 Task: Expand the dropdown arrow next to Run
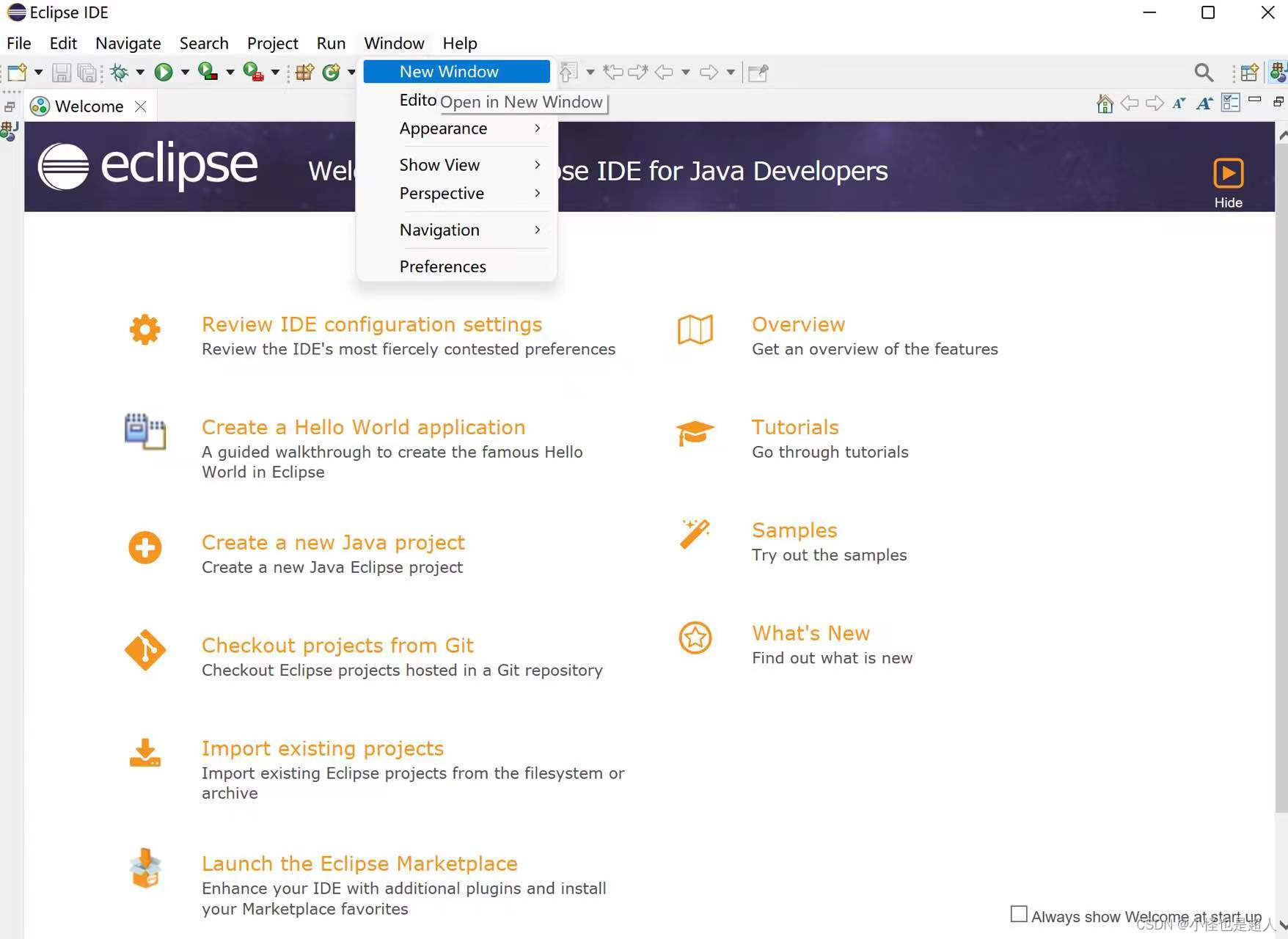click(x=186, y=72)
